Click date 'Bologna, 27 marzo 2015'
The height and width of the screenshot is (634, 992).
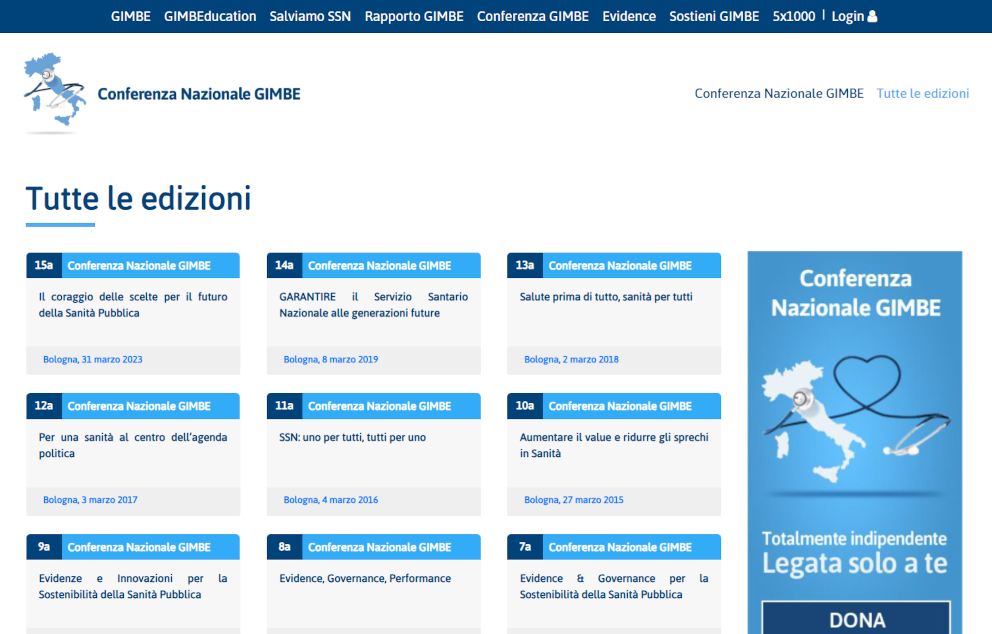click(x=573, y=500)
